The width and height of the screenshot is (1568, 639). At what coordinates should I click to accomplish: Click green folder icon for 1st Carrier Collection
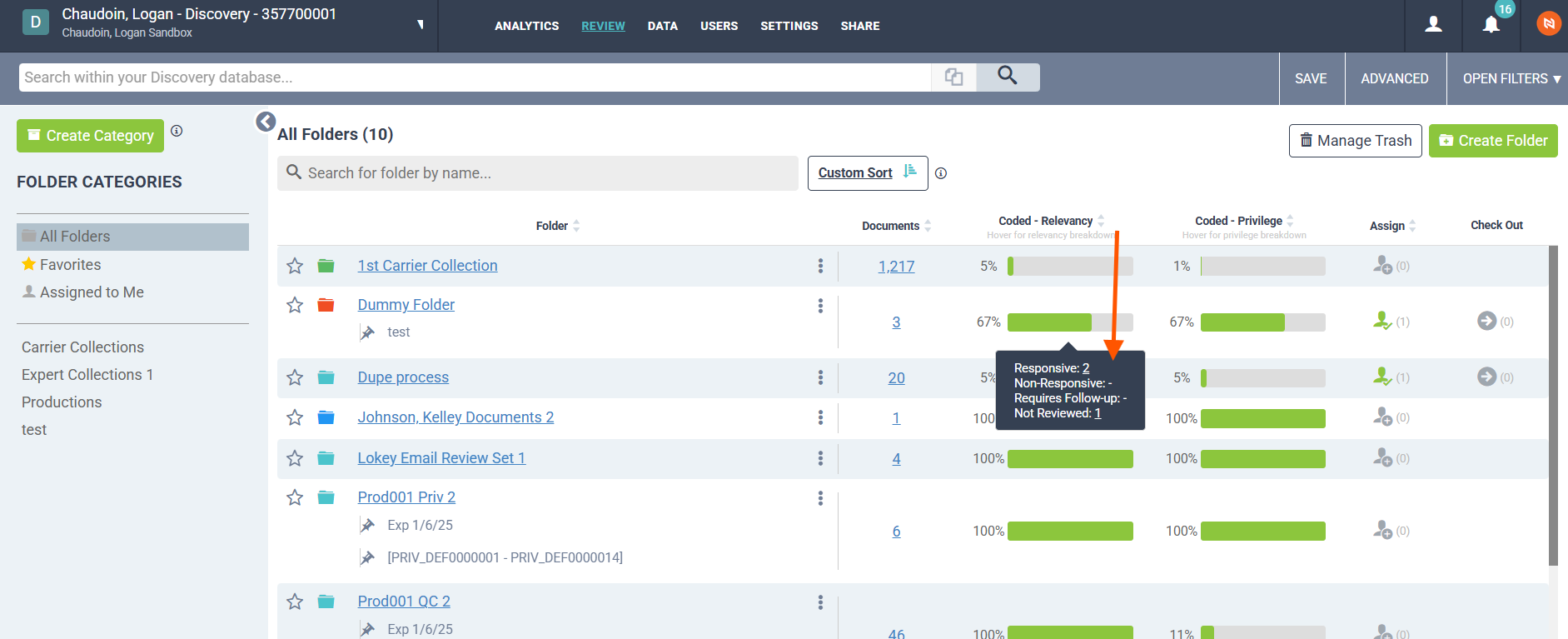[x=326, y=266]
